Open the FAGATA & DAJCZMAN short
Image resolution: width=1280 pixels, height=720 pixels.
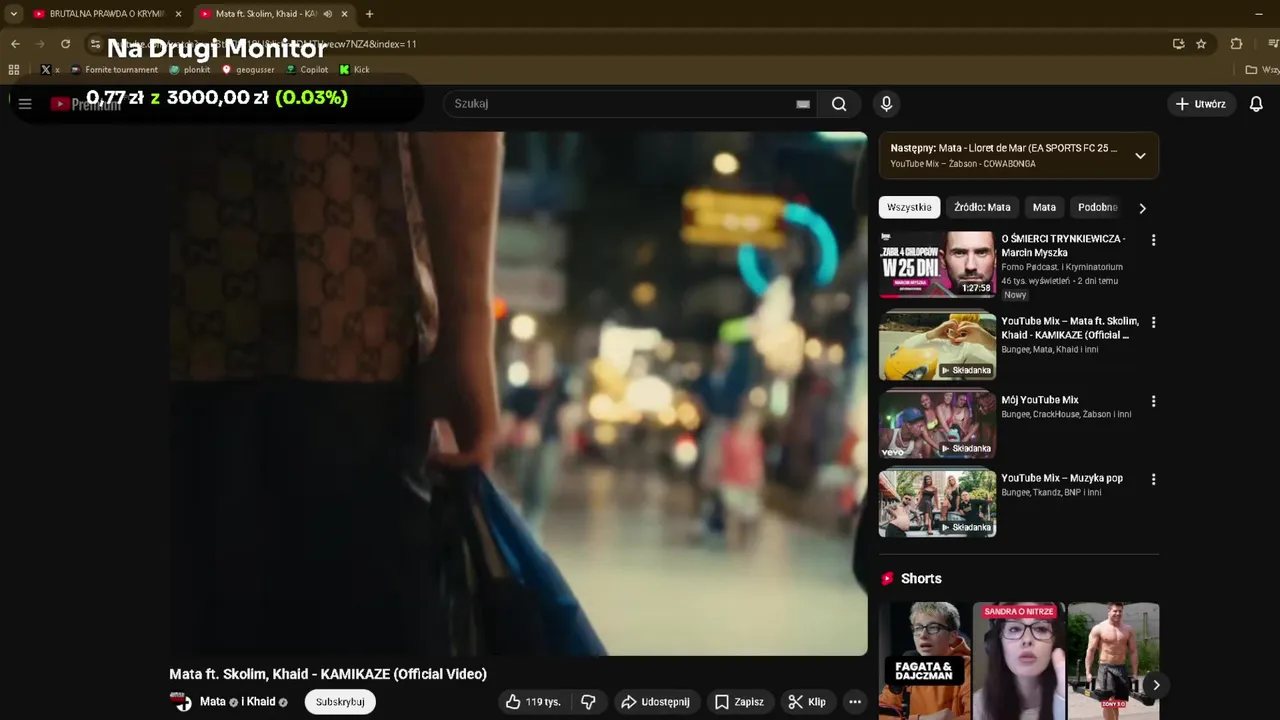point(924,660)
